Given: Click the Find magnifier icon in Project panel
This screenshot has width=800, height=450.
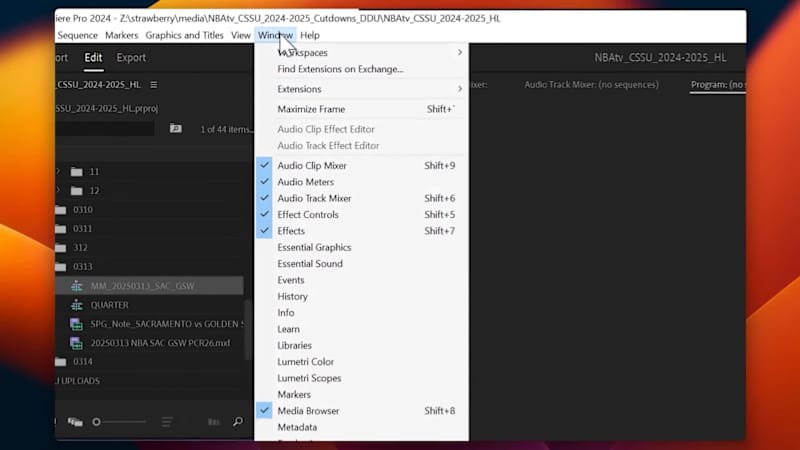Looking at the screenshot, I should [238, 421].
